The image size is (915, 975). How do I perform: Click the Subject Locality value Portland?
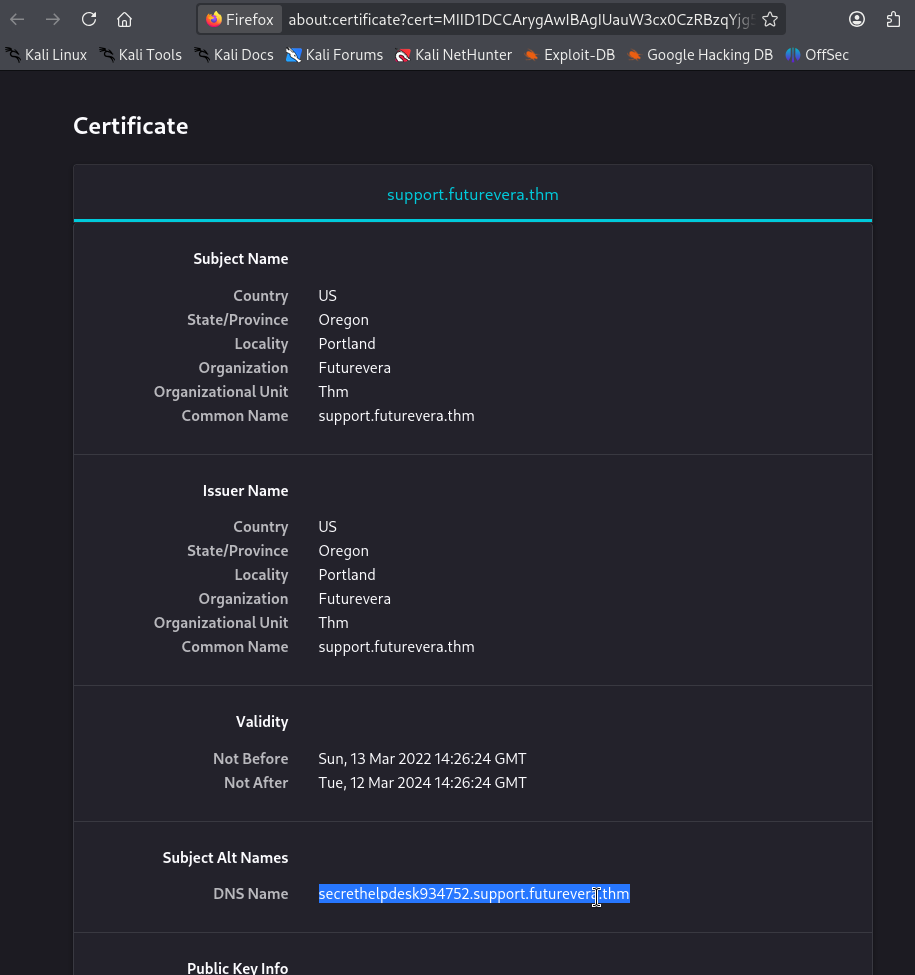tap(347, 344)
